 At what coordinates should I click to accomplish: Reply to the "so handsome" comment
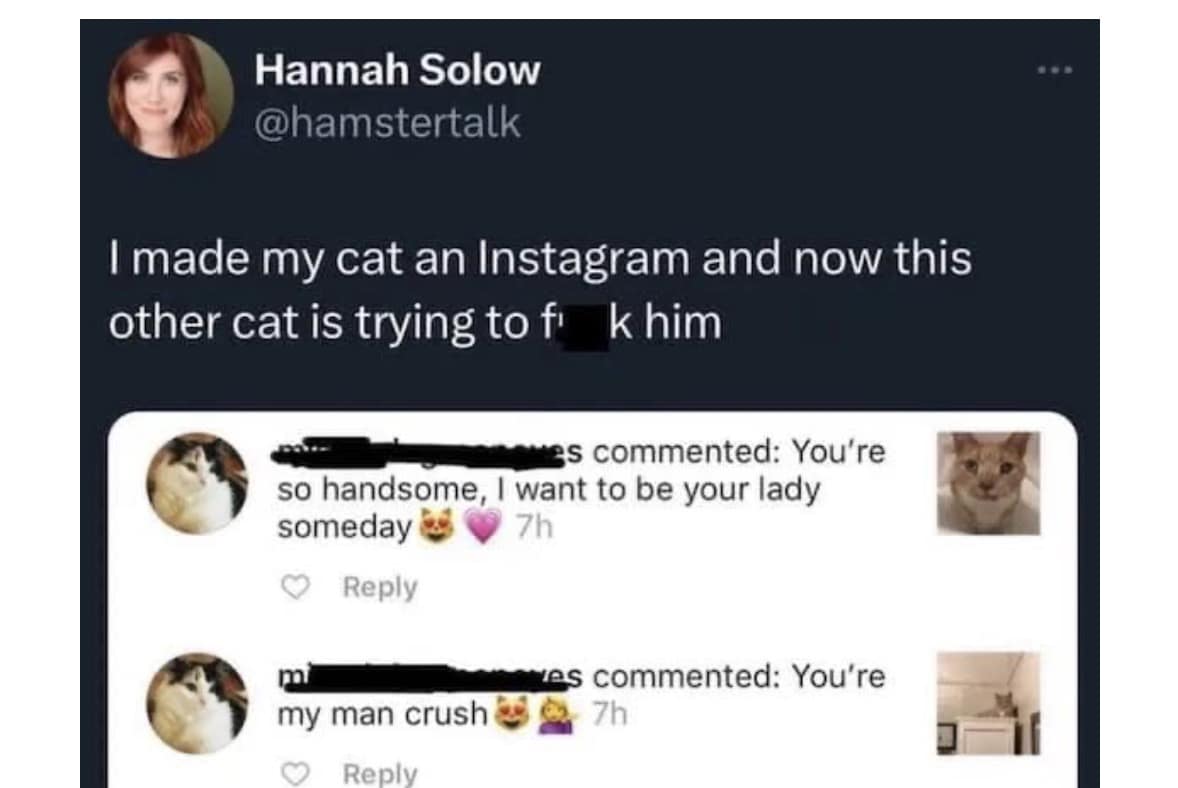coord(380,587)
